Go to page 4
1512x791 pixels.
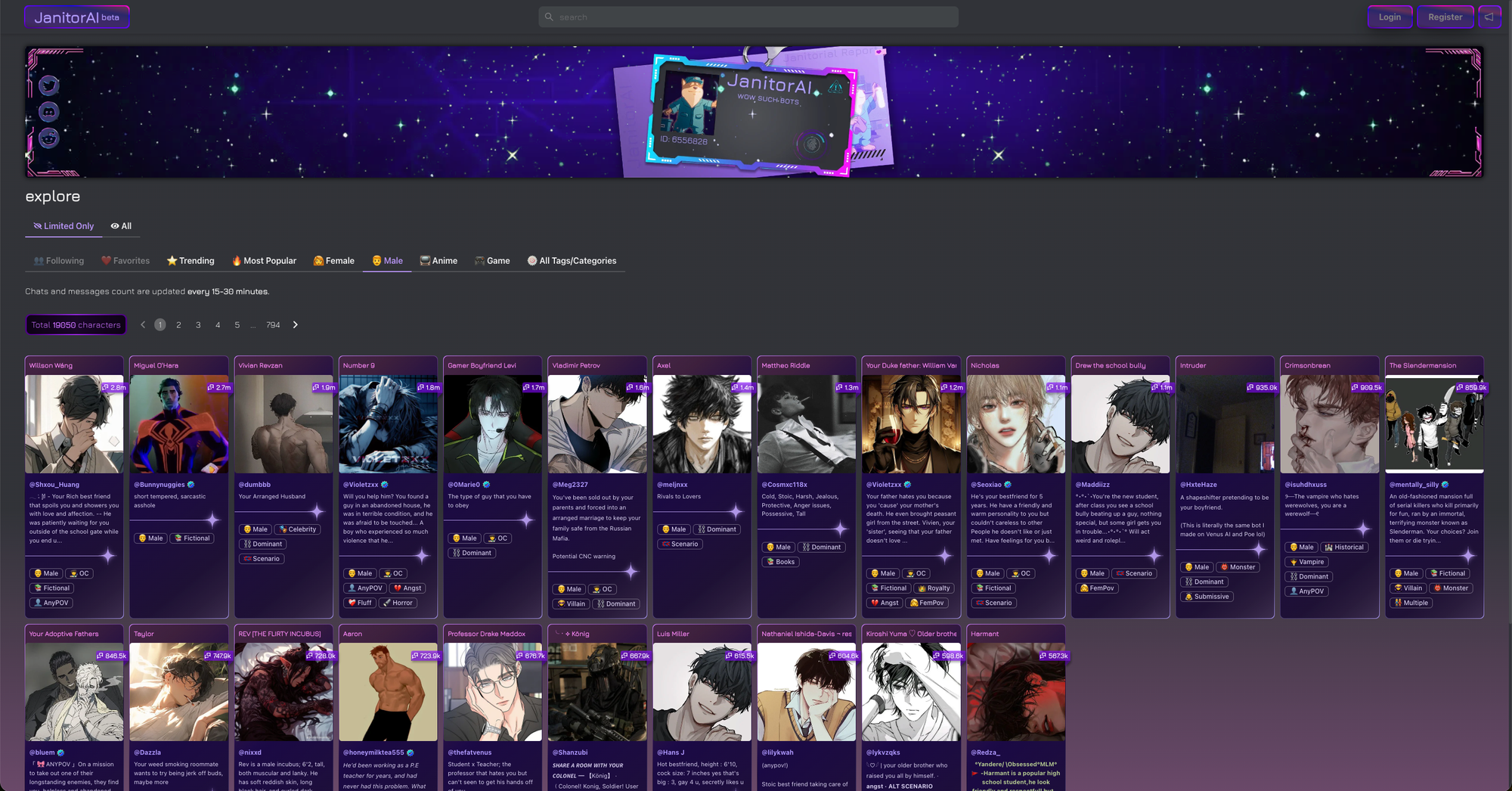pos(218,325)
